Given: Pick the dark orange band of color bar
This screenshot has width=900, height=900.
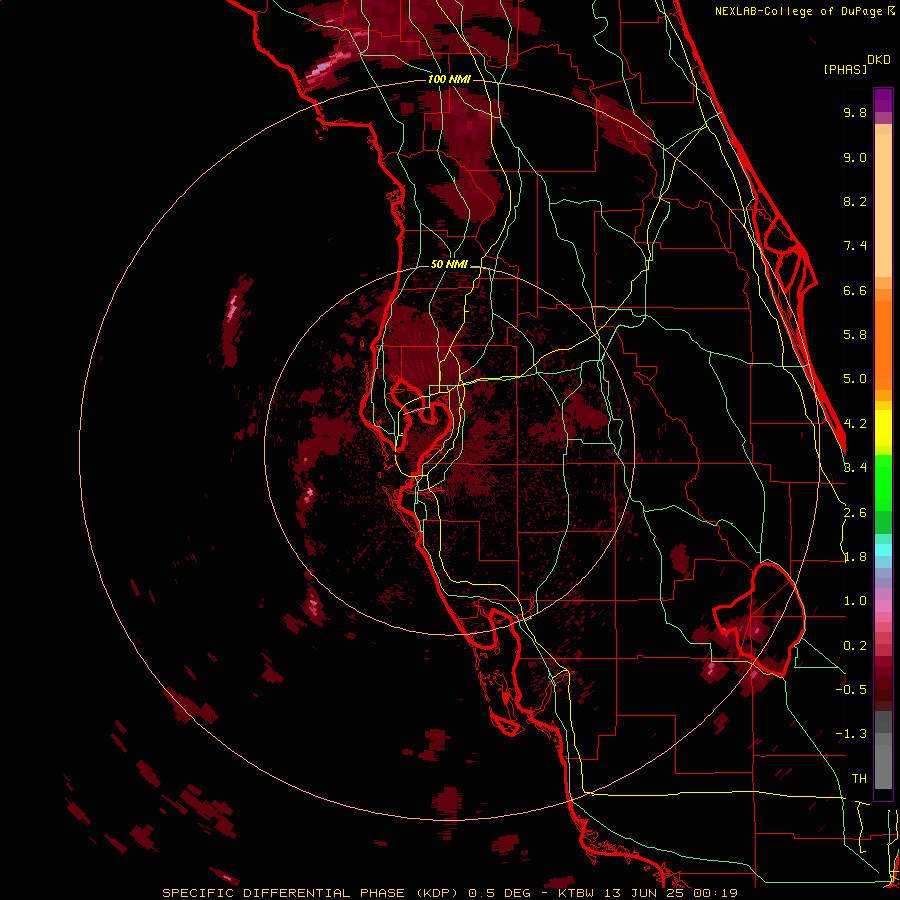Looking at the screenshot, I should point(883,346).
